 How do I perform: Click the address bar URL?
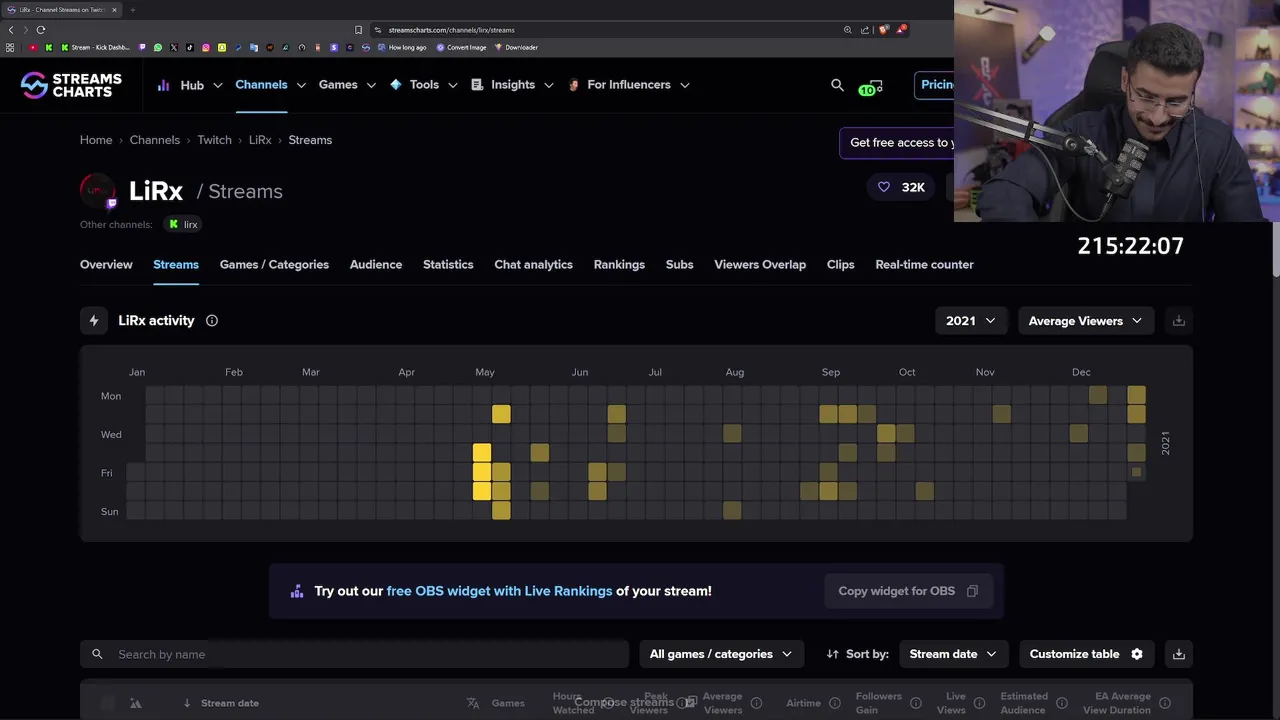pyautogui.click(x=451, y=30)
